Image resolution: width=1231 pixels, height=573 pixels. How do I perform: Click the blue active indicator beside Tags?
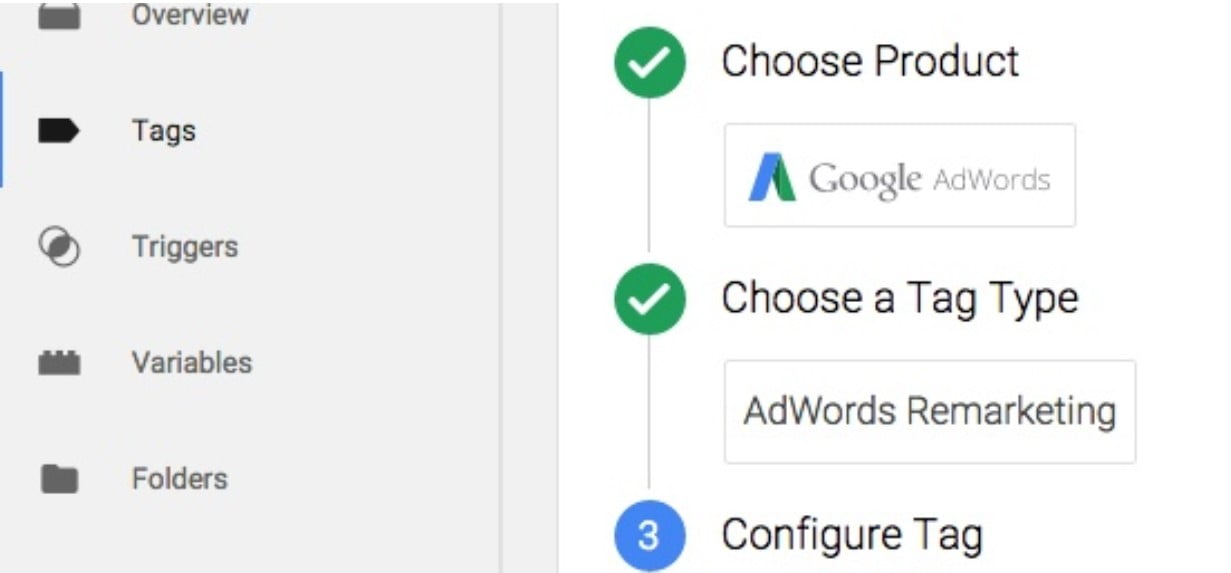point(2,130)
